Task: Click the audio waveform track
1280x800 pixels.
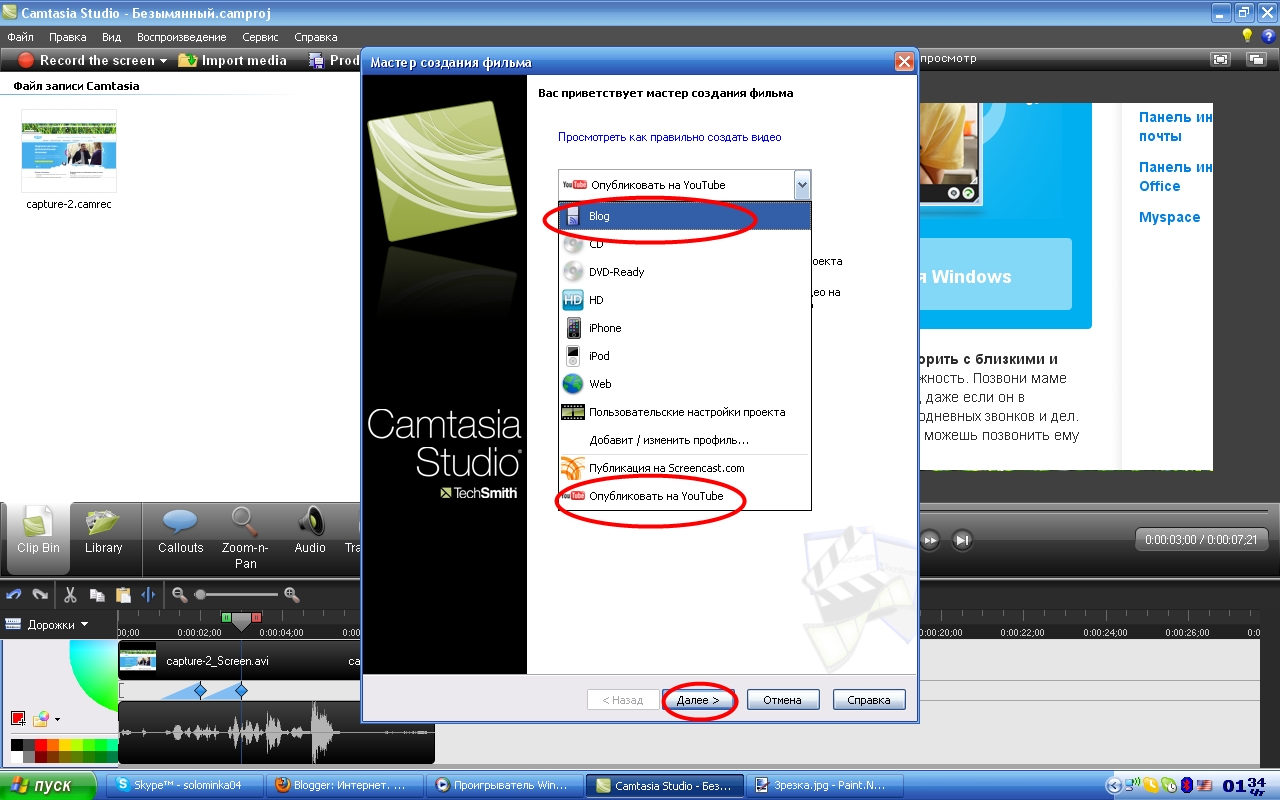Action: [x=276, y=733]
